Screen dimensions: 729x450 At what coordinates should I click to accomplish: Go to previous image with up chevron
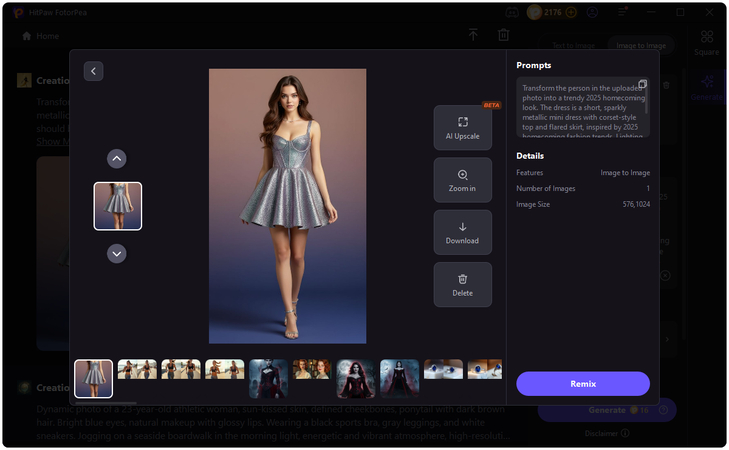[x=117, y=159]
